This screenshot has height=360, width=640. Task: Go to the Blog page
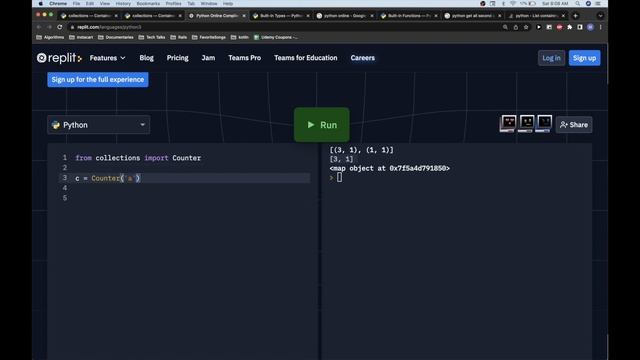point(147,58)
